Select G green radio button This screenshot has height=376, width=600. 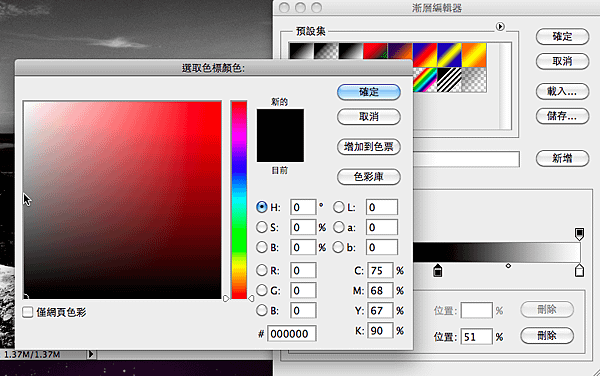[262, 290]
